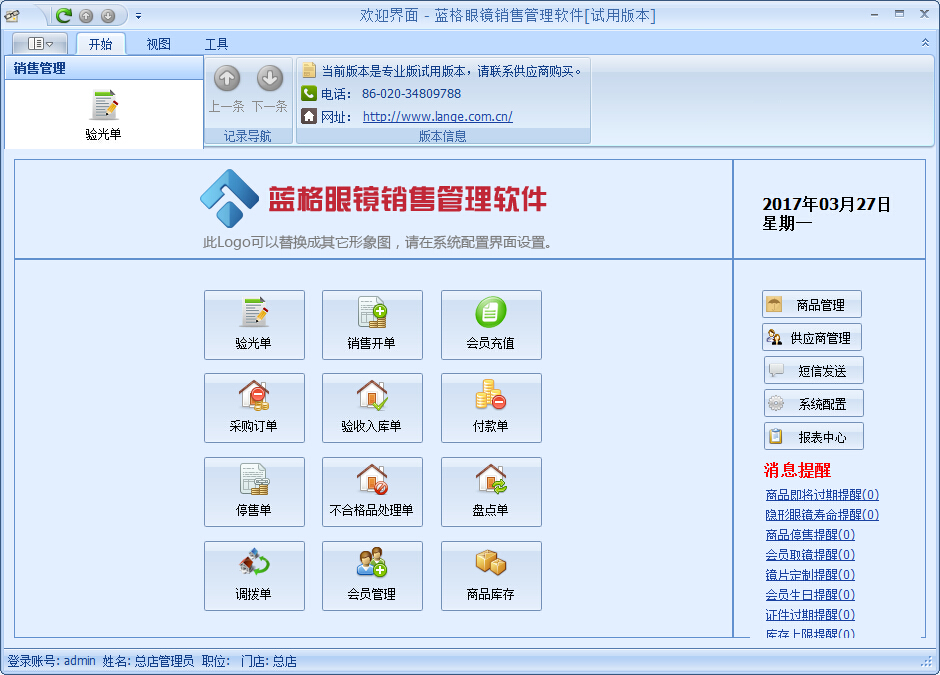Collapse the ribbon using the chevron
This screenshot has width=940, height=675.
(924, 43)
